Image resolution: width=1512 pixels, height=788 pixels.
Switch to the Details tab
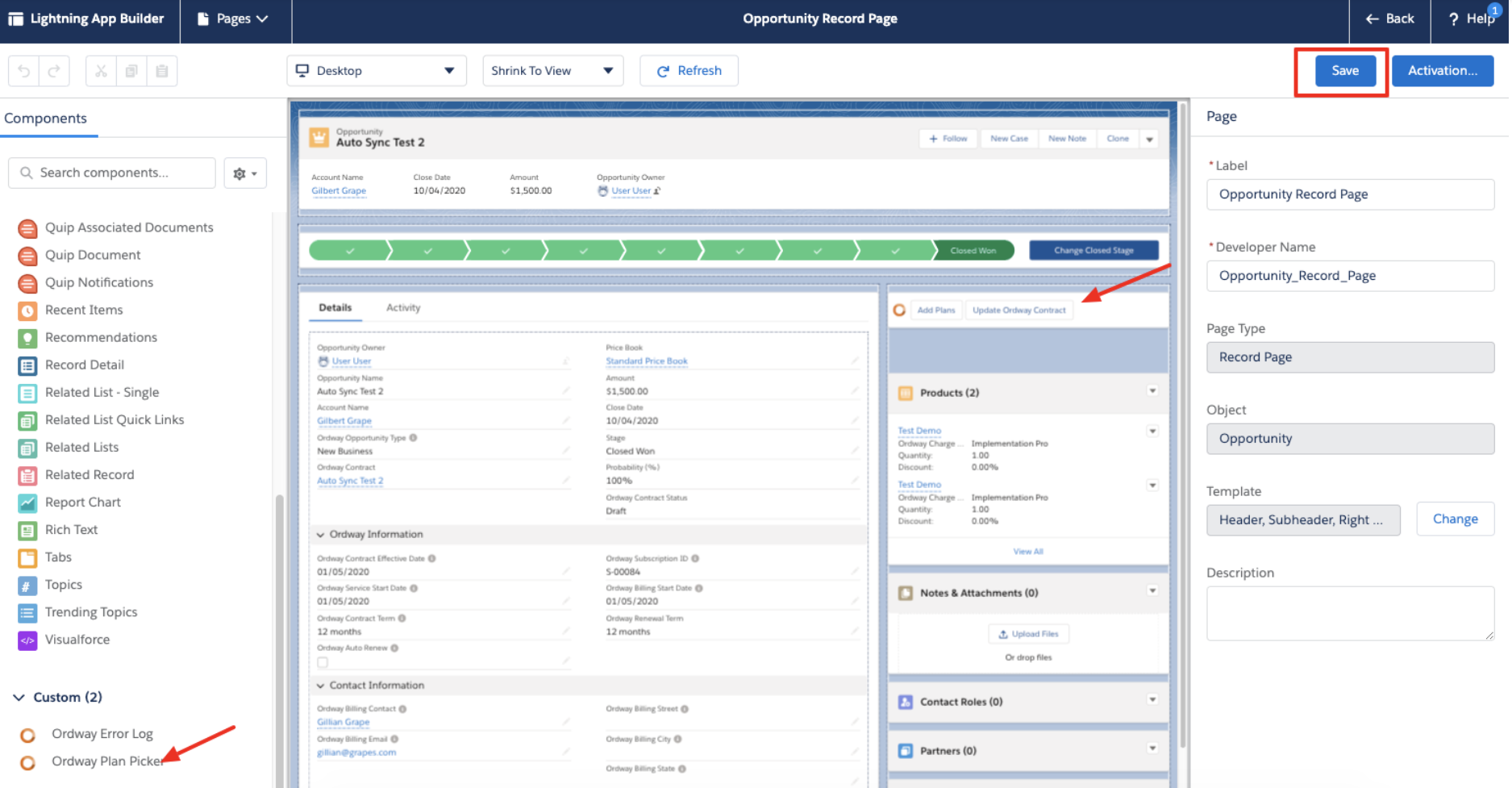pyautogui.click(x=335, y=308)
